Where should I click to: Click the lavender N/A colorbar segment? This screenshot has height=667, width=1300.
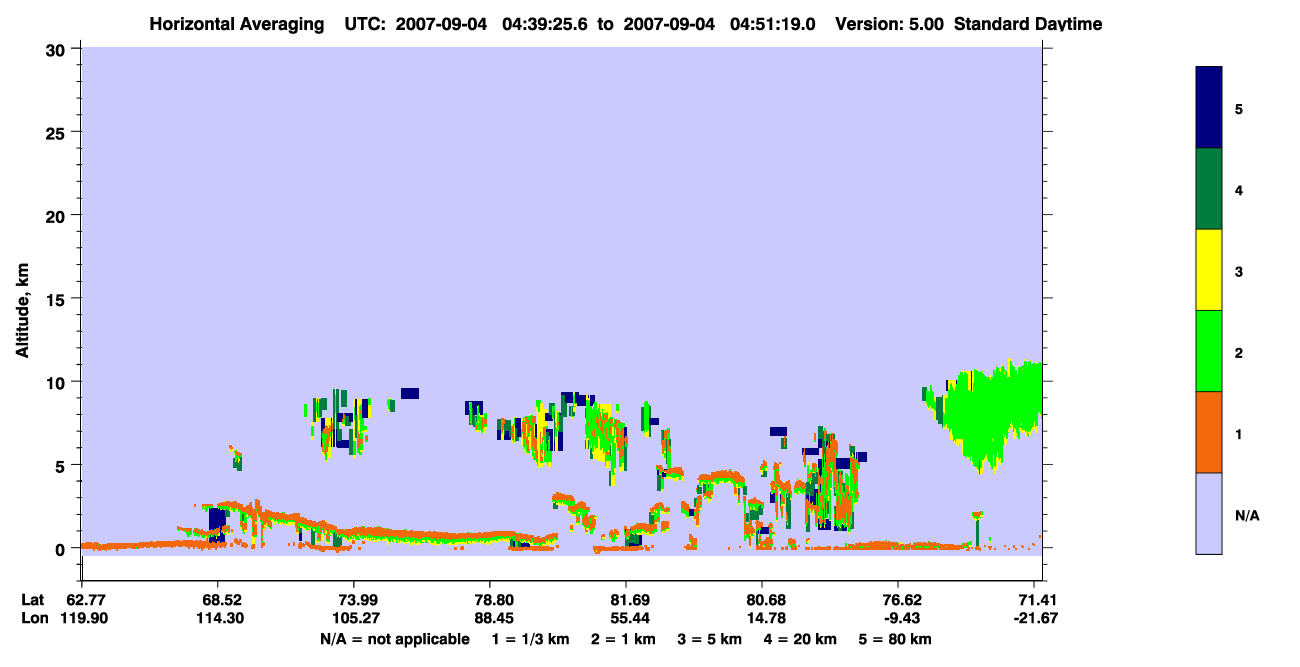[x=1209, y=513]
